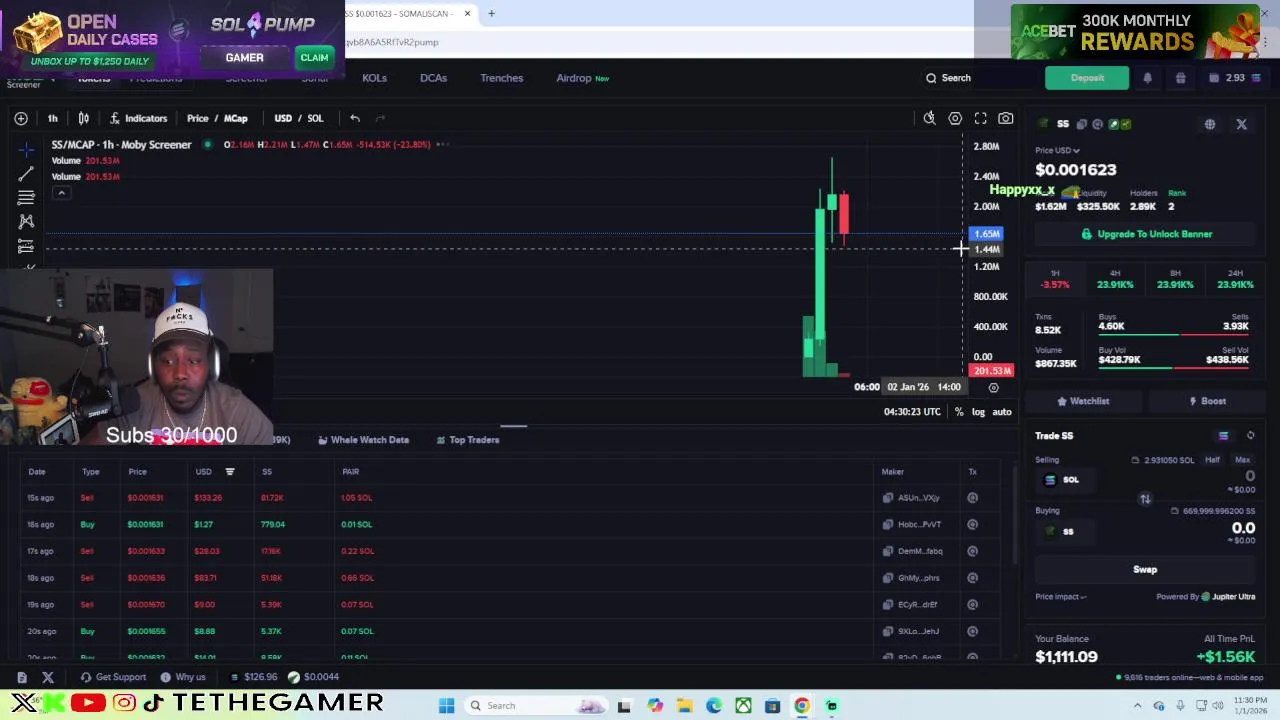Screen dimensions: 1280x720
Task: Open transaction link for GhMy...phrs row
Action: [972, 578]
